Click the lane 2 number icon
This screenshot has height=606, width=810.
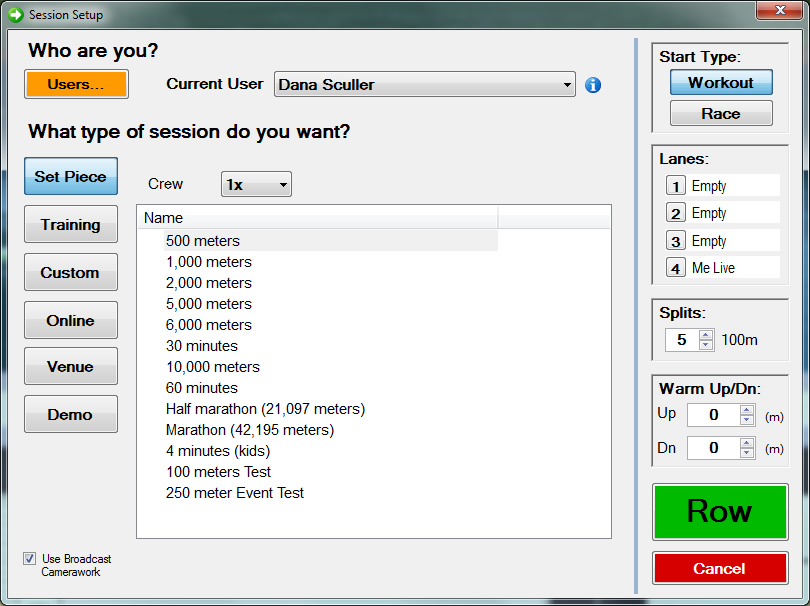[676, 213]
